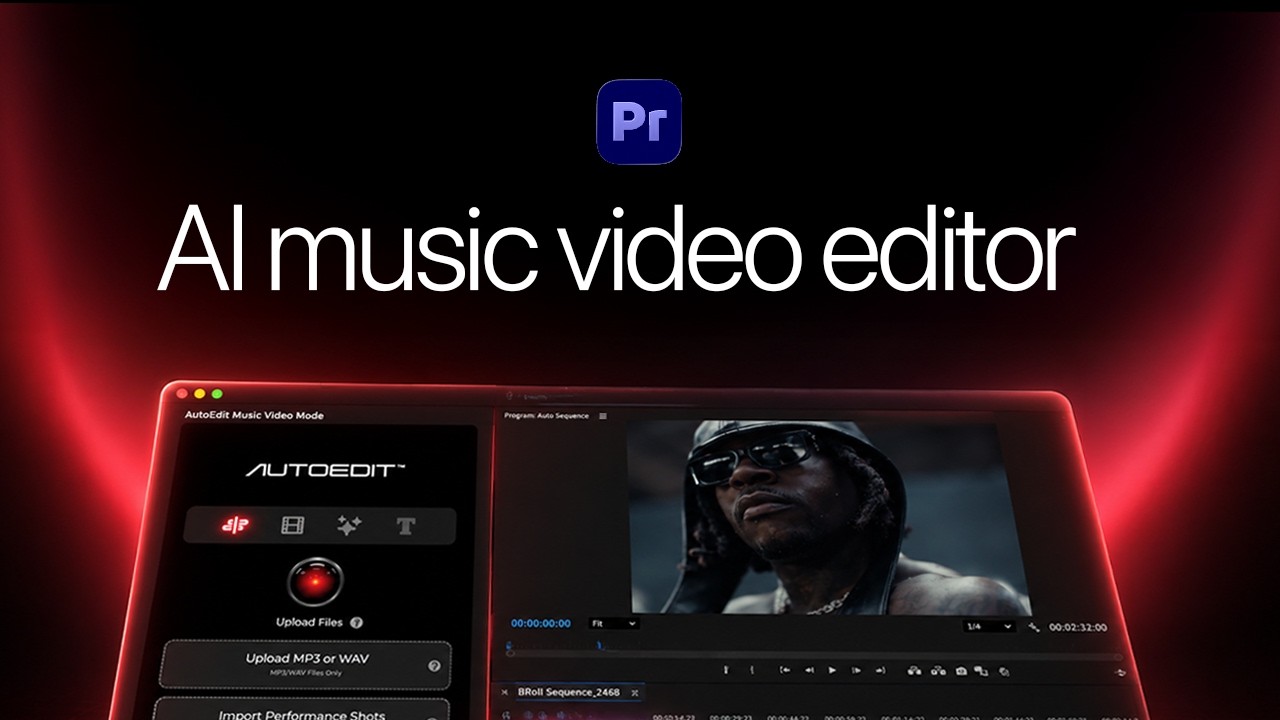Click the Mark In button
The width and height of the screenshot is (1280, 720).
tap(726, 670)
